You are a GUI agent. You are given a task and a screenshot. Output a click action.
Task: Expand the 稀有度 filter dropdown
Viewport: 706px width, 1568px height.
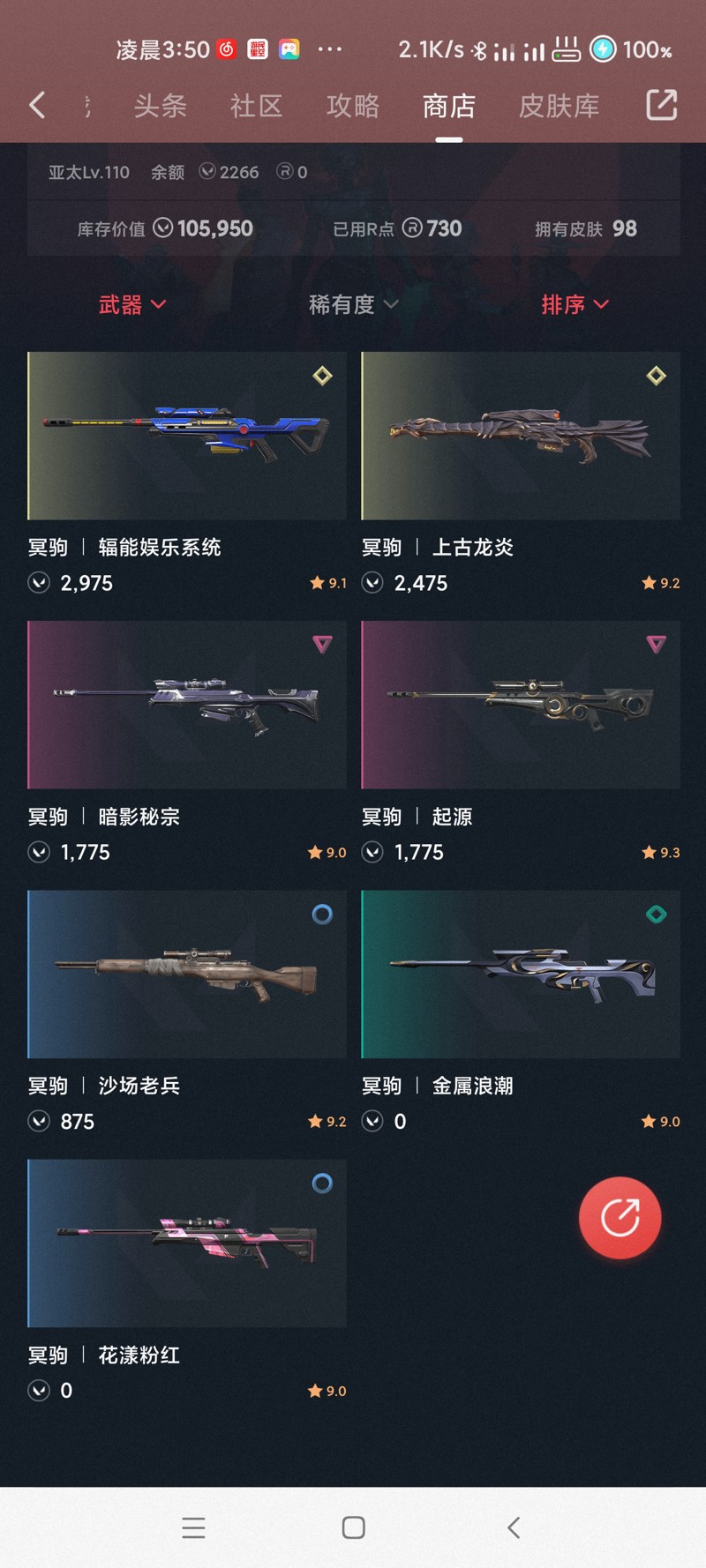click(353, 305)
